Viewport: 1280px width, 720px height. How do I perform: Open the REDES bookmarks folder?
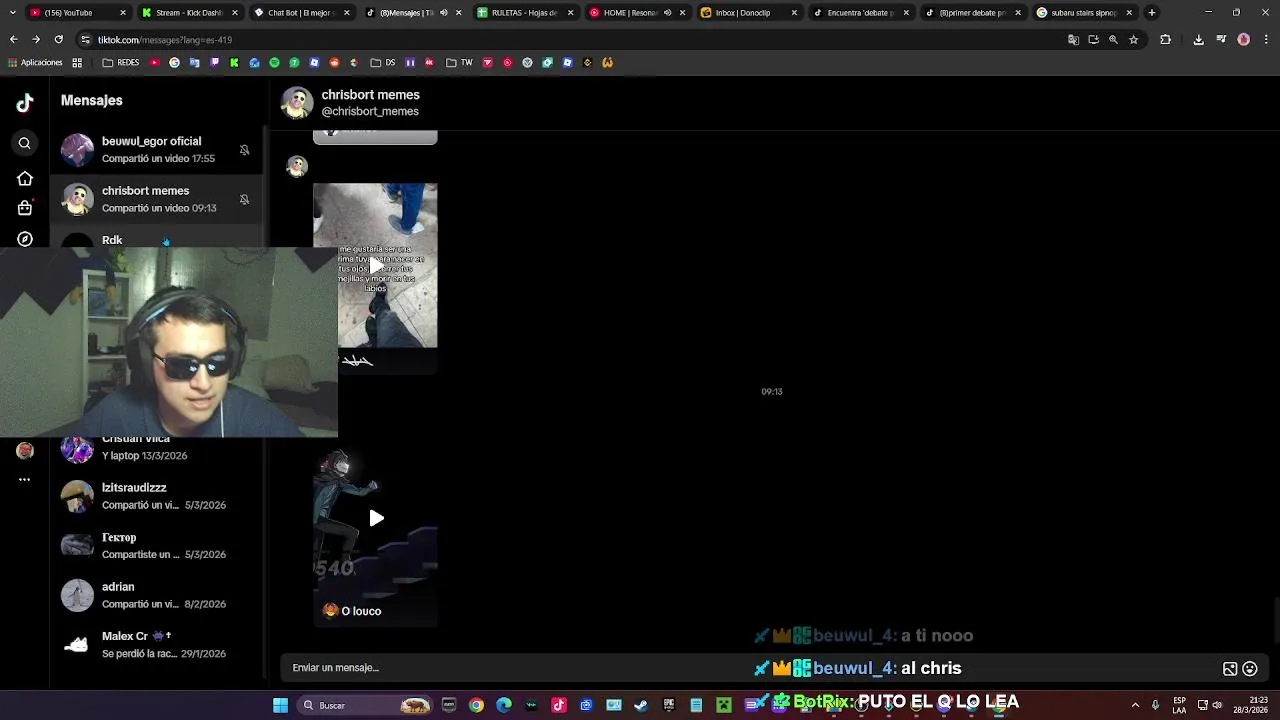point(121,62)
